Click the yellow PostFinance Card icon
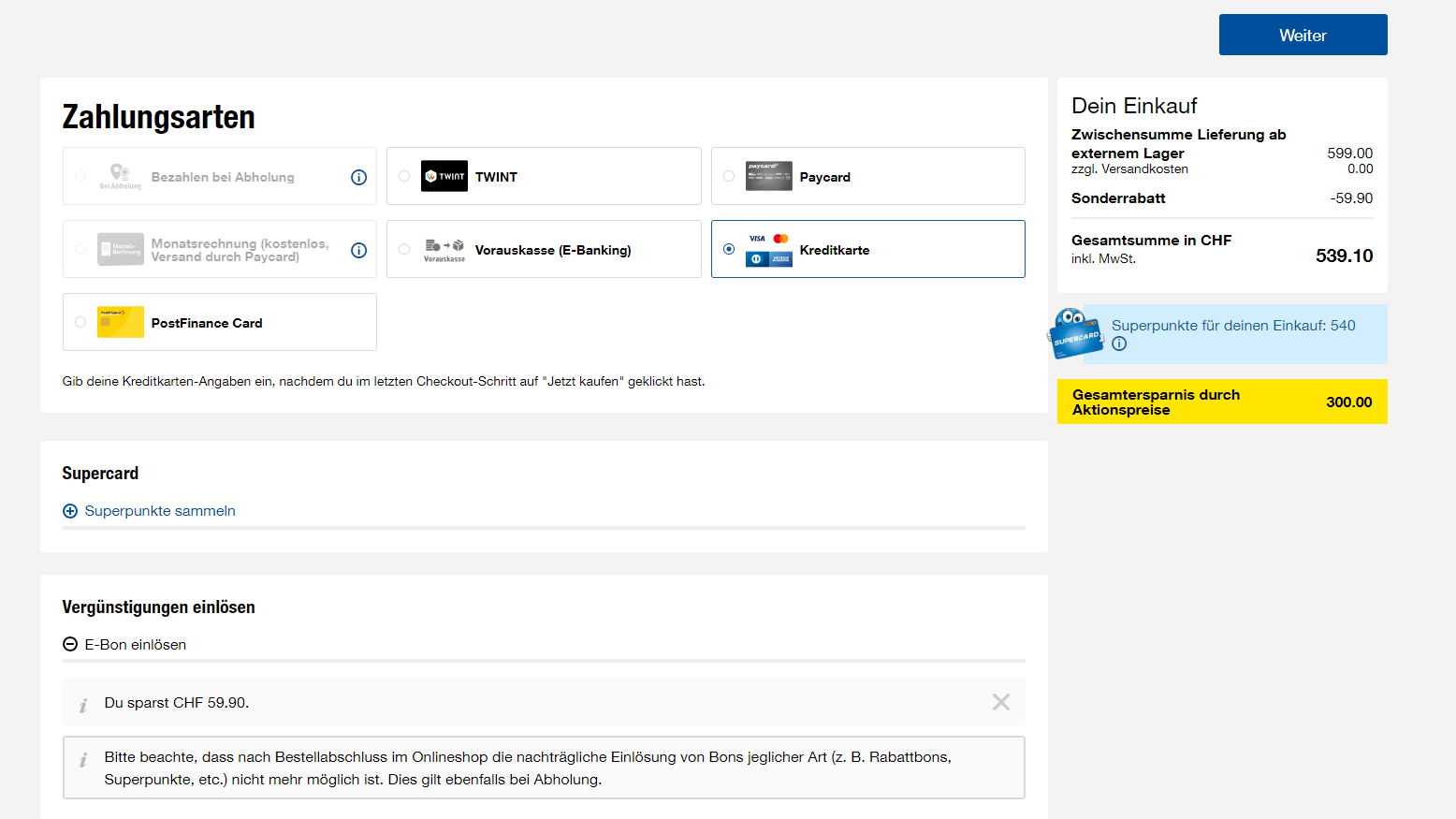 pos(120,322)
